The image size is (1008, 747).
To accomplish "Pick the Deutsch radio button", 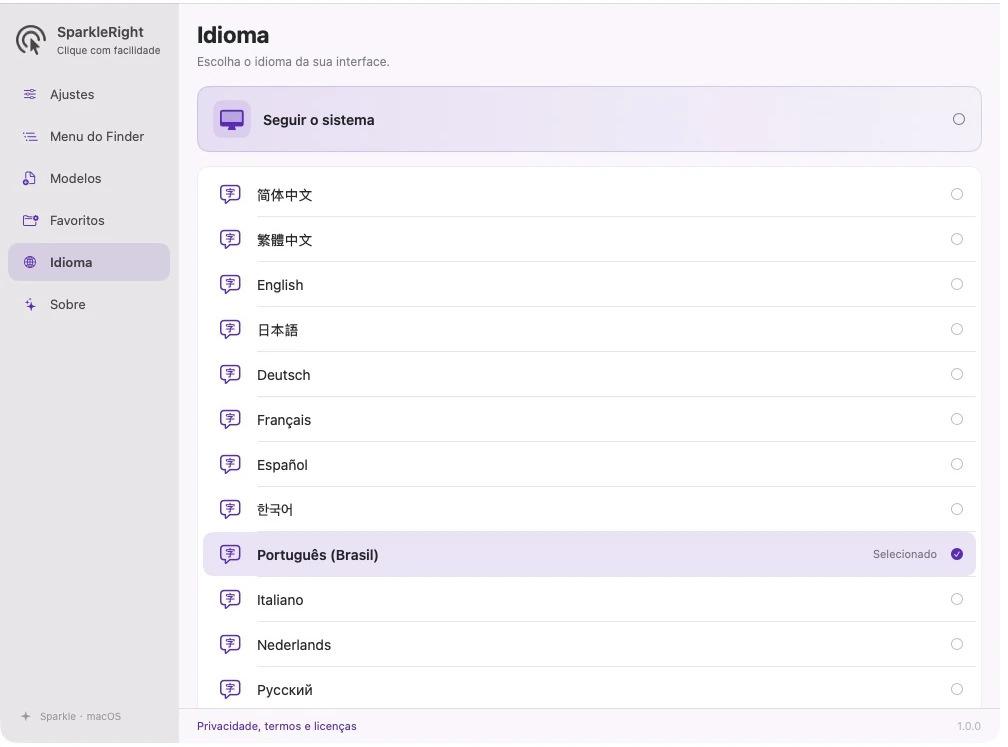I will (957, 374).
